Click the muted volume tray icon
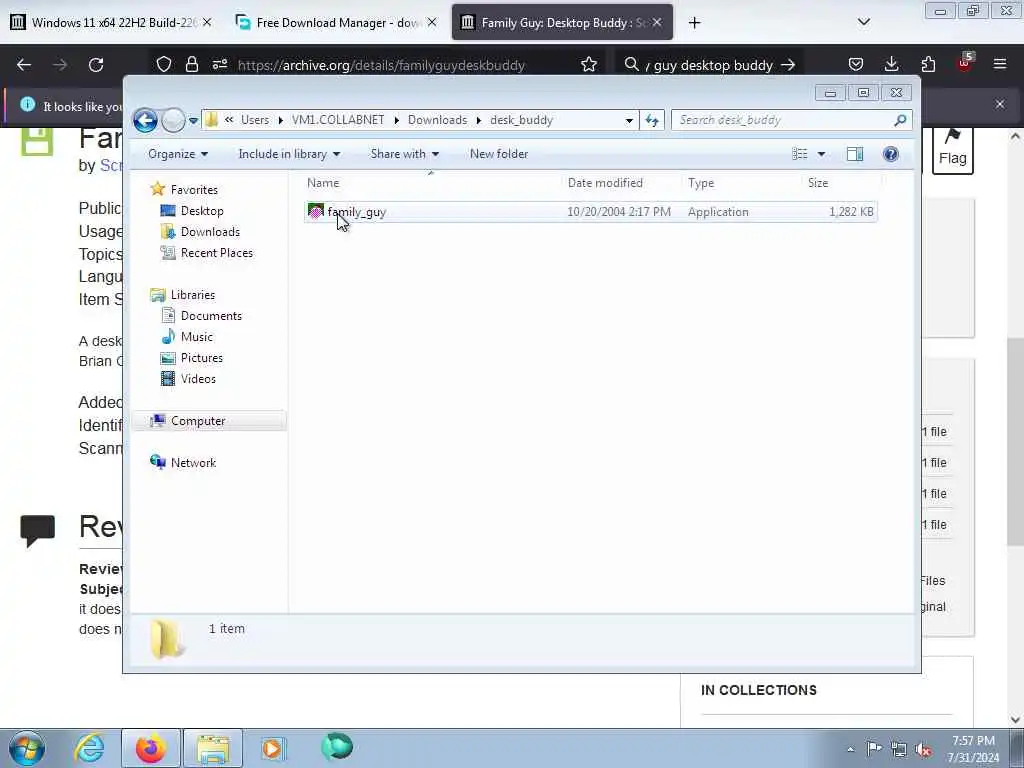Viewport: 1024px width, 768px height. 923,750
